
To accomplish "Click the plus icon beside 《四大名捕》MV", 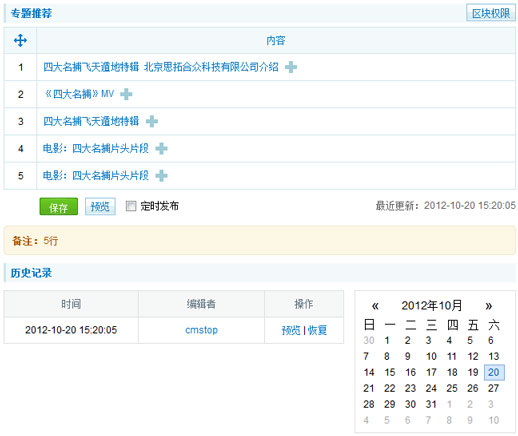I will click(126, 94).
